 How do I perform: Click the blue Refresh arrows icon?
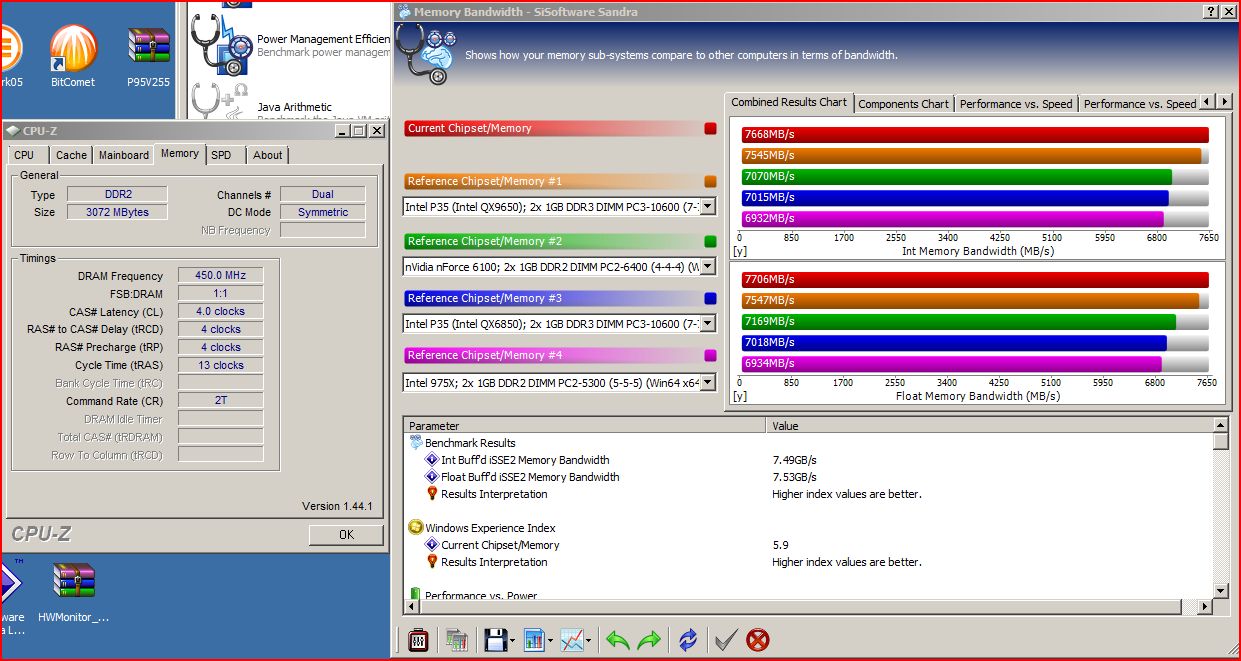(688, 639)
